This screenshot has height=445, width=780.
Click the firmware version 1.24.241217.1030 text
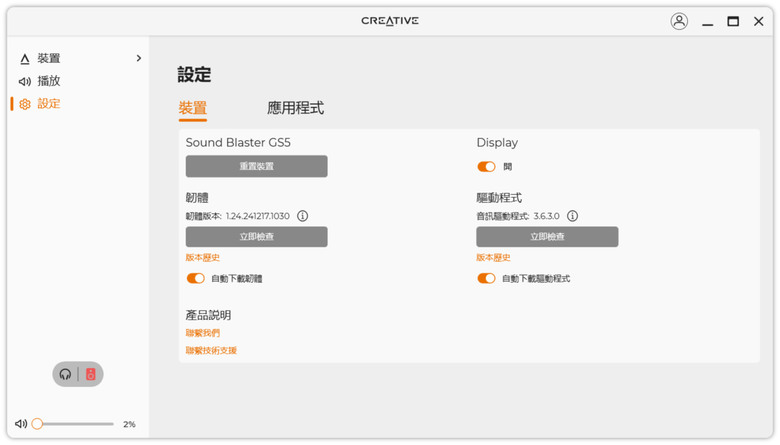pos(258,216)
